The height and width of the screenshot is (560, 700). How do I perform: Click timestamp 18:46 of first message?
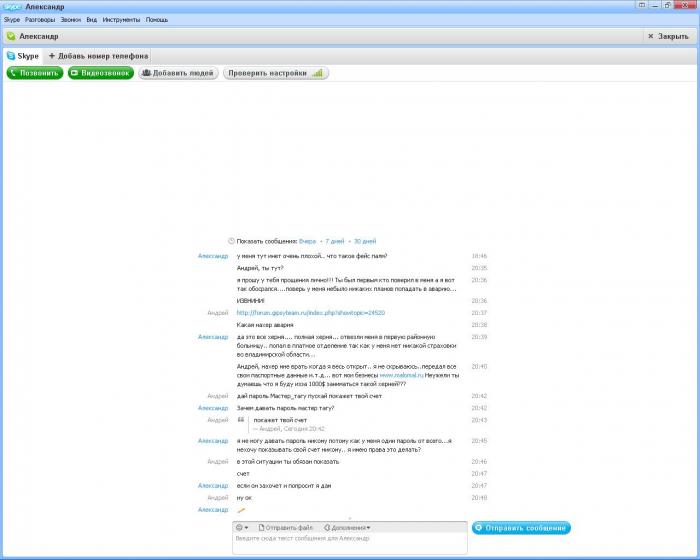pos(479,256)
